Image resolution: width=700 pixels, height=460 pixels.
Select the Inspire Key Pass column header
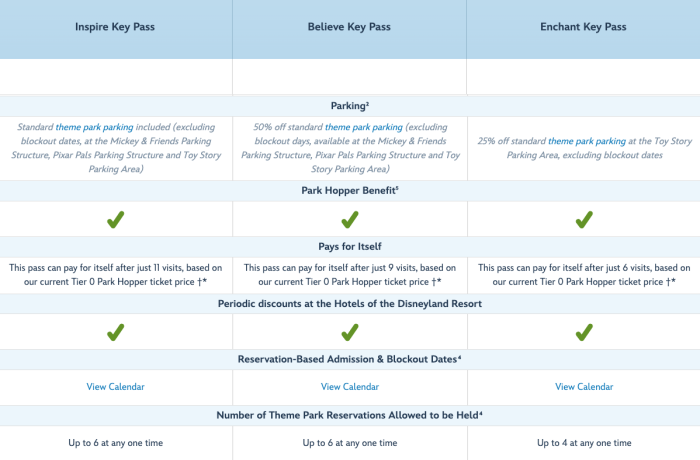pos(116,27)
